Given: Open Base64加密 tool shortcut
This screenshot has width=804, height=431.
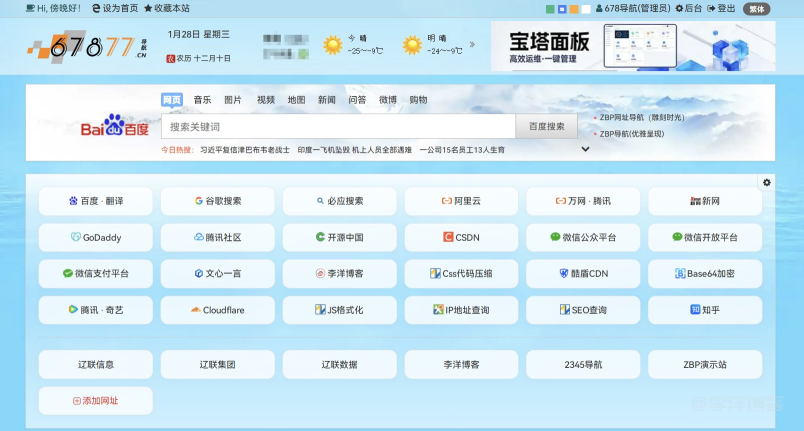Looking at the screenshot, I should 705,274.
